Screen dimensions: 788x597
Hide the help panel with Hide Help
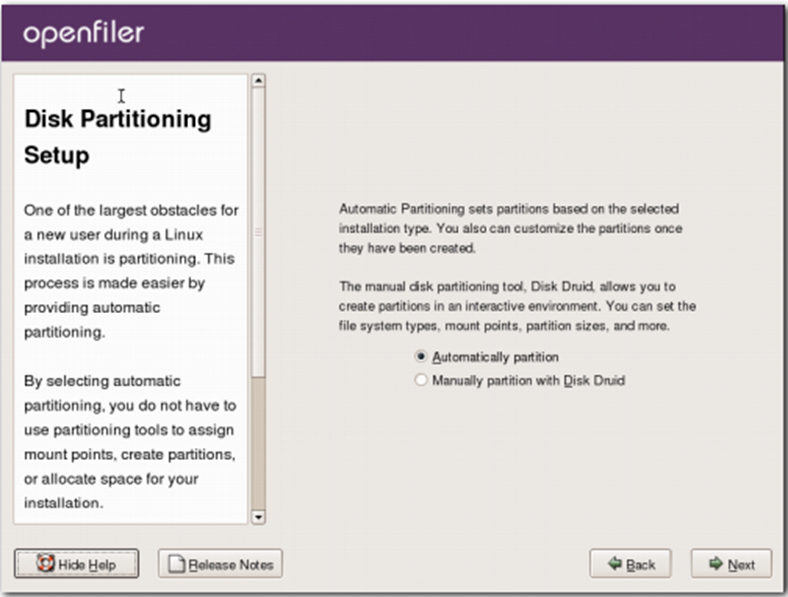click(76, 563)
